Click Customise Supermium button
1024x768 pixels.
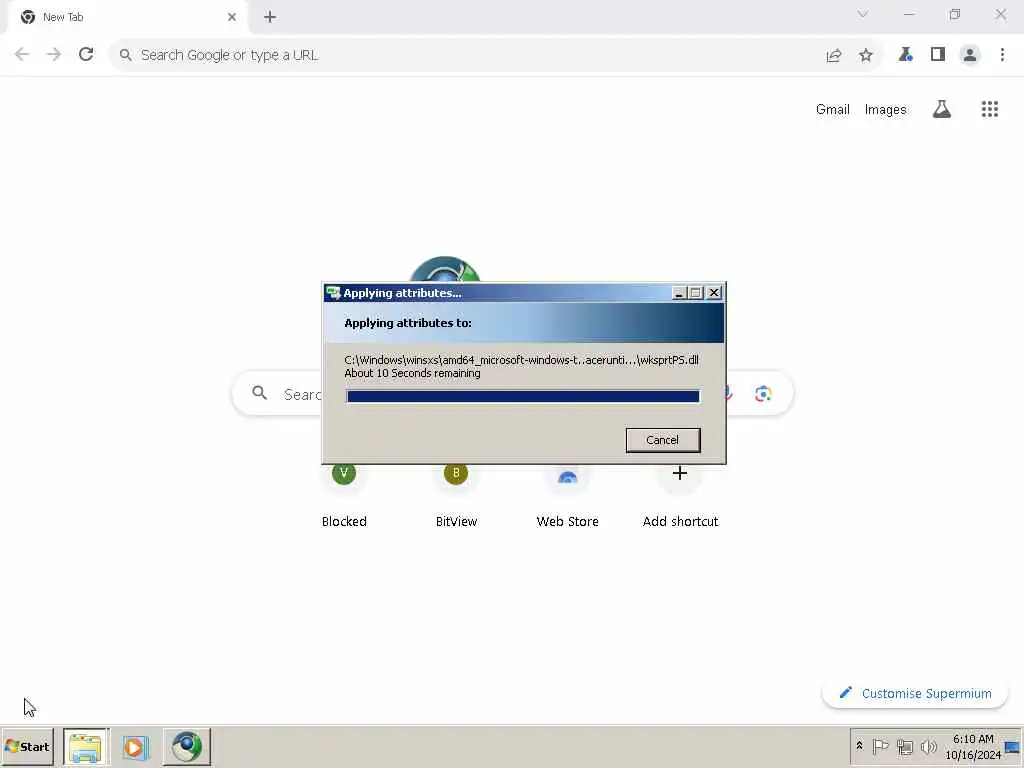pos(915,694)
